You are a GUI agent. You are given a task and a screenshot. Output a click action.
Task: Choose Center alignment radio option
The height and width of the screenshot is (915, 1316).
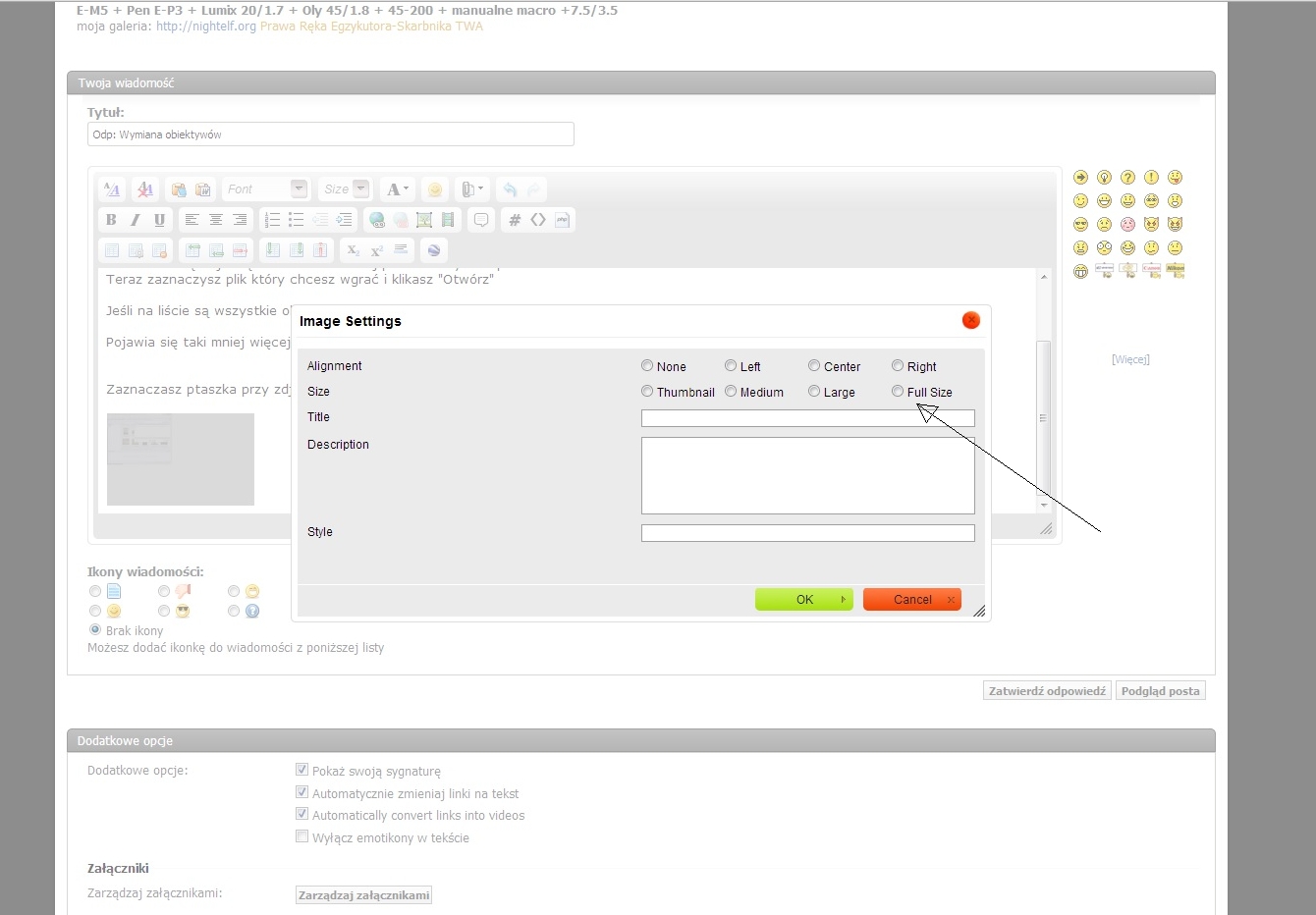pos(814,366)
